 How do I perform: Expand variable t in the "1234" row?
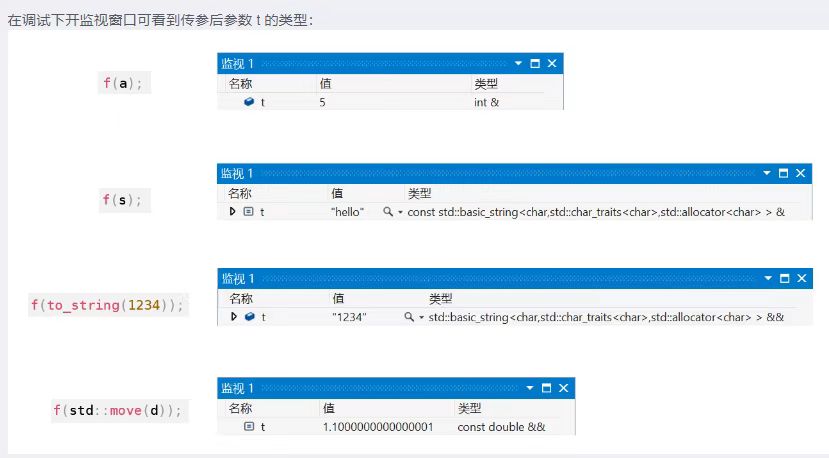point(233,317)
